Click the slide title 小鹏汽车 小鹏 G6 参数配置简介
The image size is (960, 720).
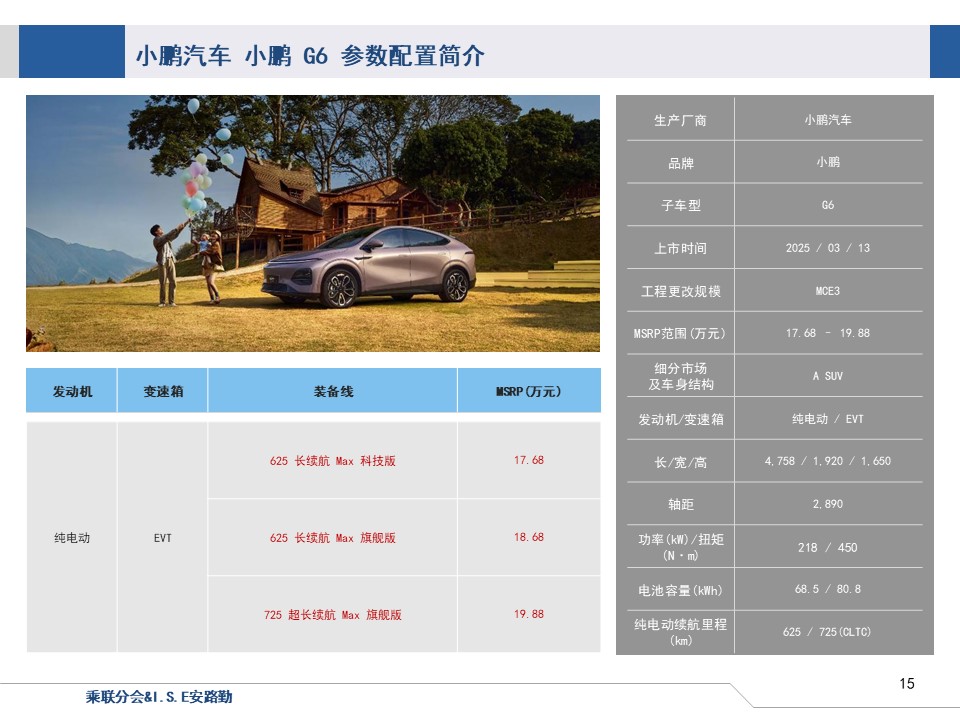pos(310,56)
